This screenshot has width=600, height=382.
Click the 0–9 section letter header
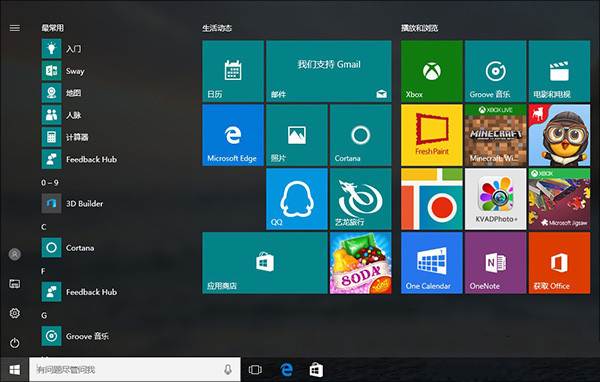pos(50,183)
